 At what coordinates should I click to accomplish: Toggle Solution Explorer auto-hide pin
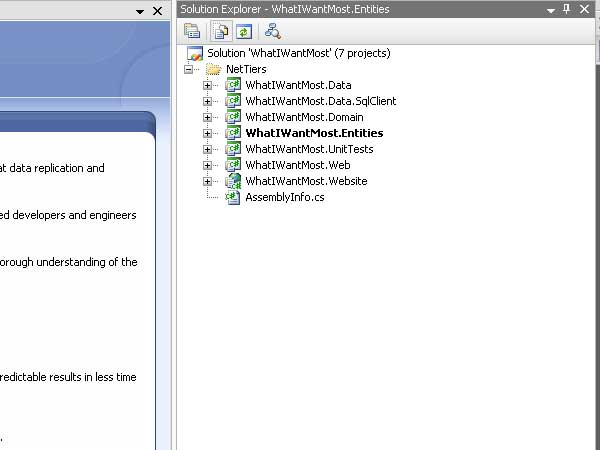tap(567, 9)
